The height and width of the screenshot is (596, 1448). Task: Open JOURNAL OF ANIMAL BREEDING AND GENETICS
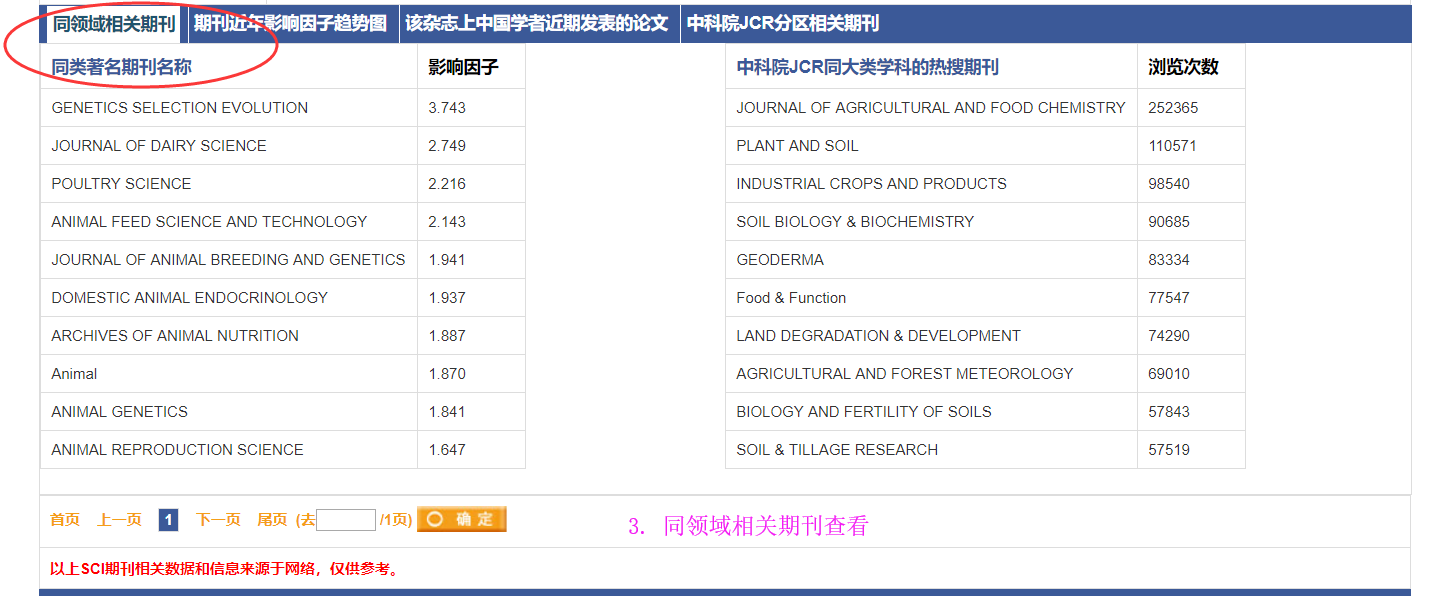[228, 260]
